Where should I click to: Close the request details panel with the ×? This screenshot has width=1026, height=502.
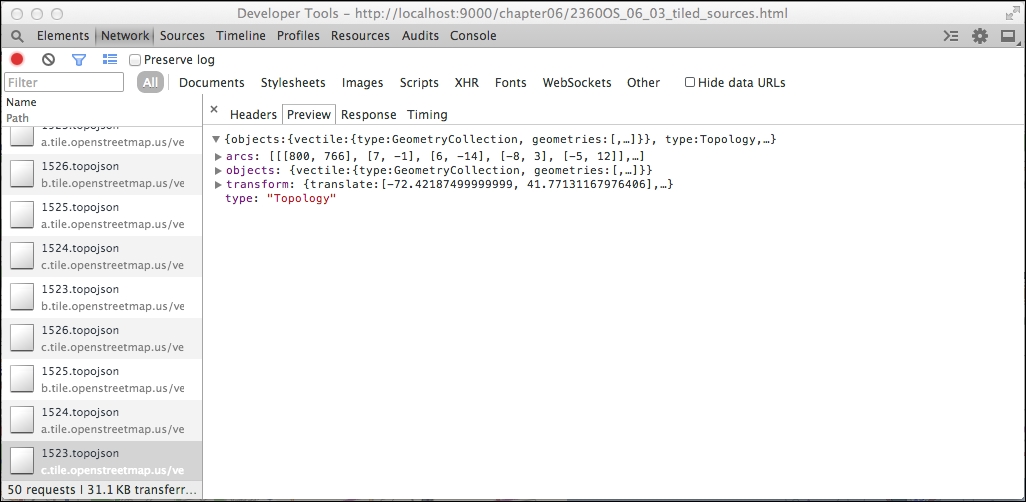pos(214,110)
